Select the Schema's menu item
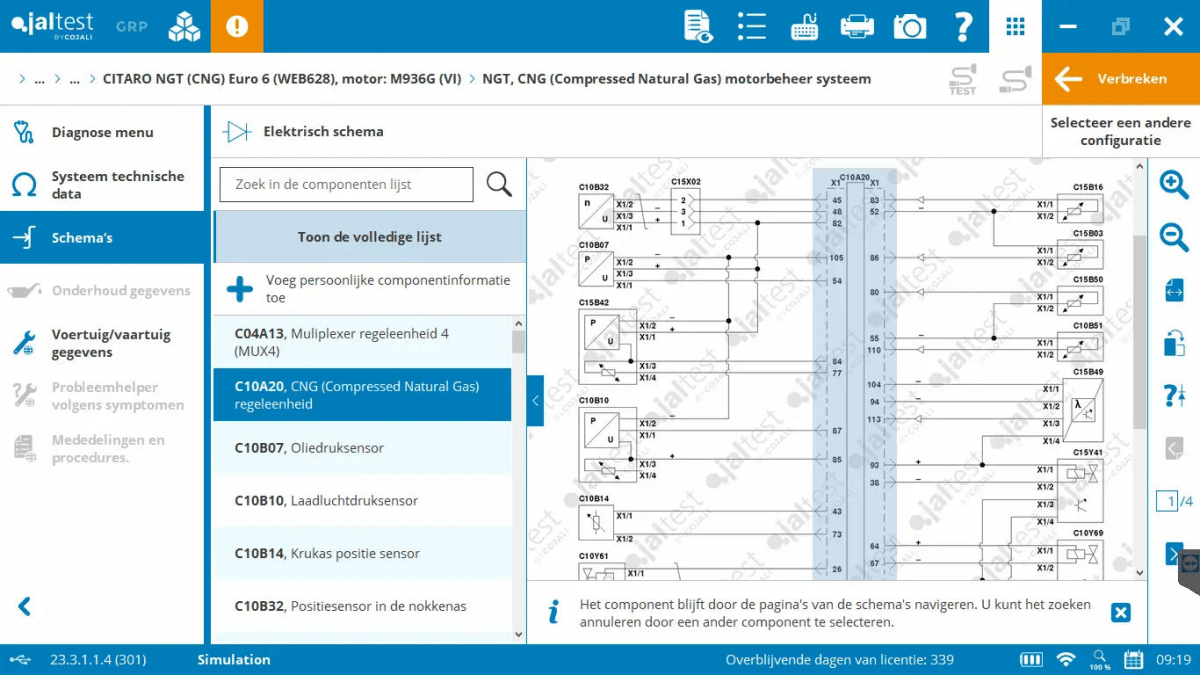The image size is (1200, 675). (x=102, y=238)
